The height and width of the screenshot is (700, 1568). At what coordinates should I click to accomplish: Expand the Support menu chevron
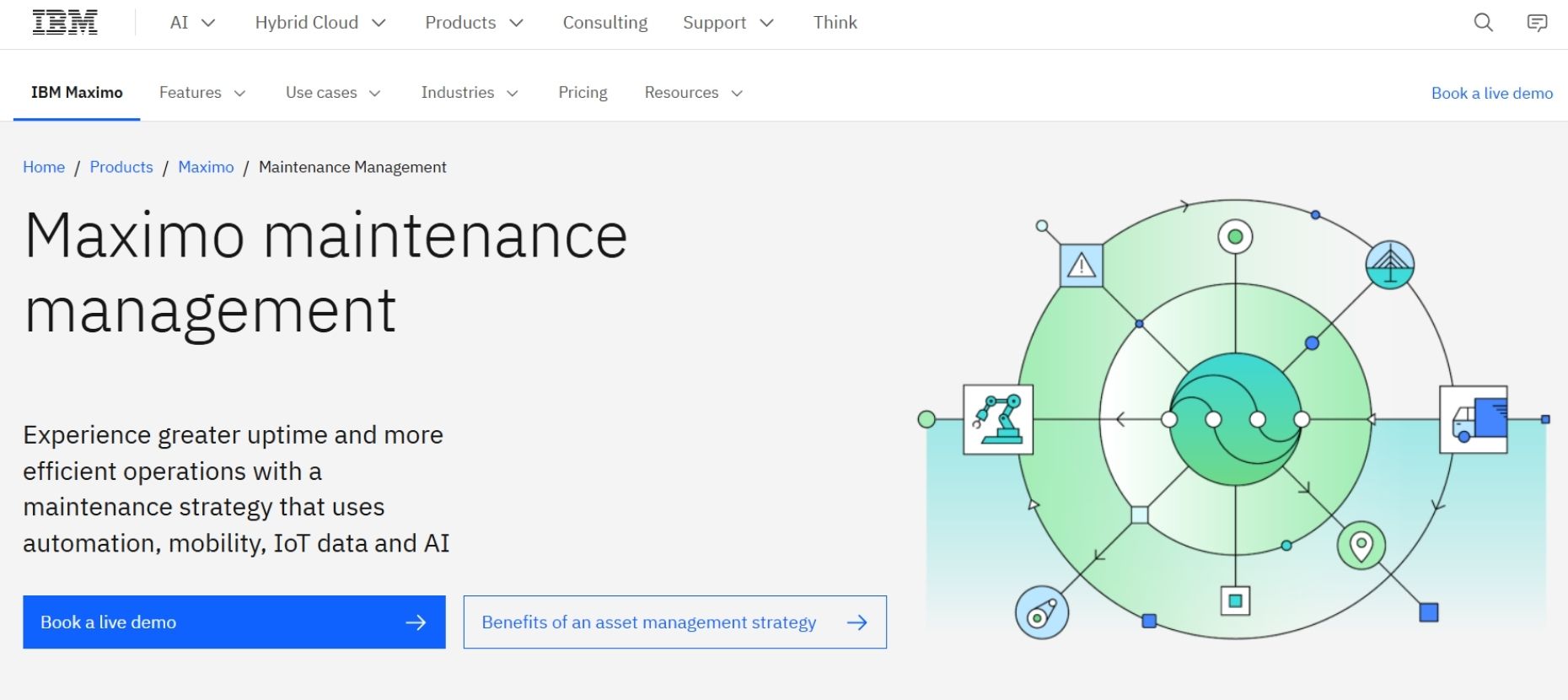(766, 23)
